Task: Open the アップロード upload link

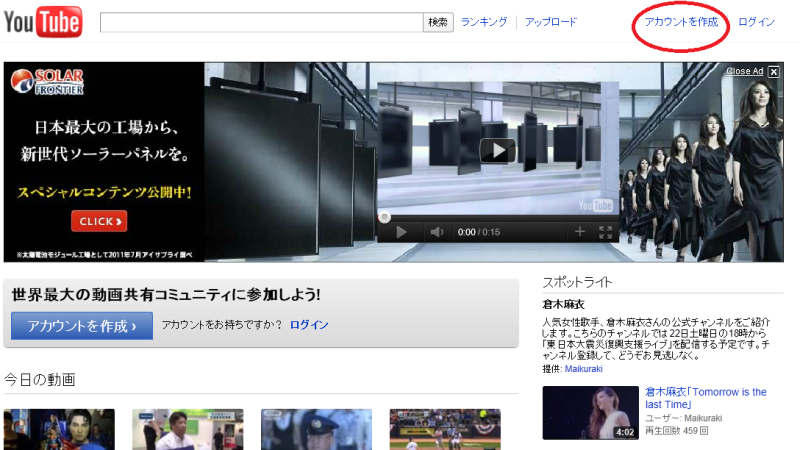Action: [x=551, y=22]
